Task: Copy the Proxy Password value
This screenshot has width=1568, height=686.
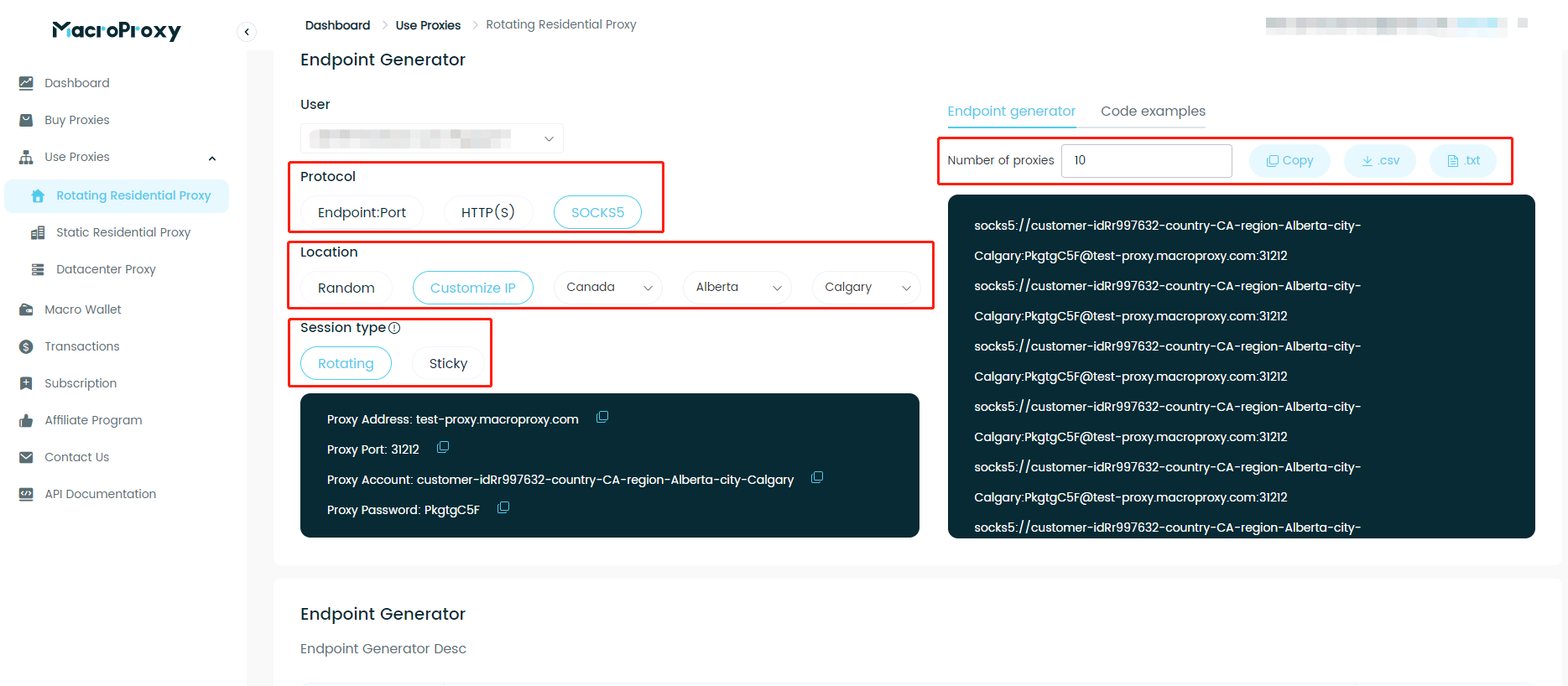Action: 503,507
